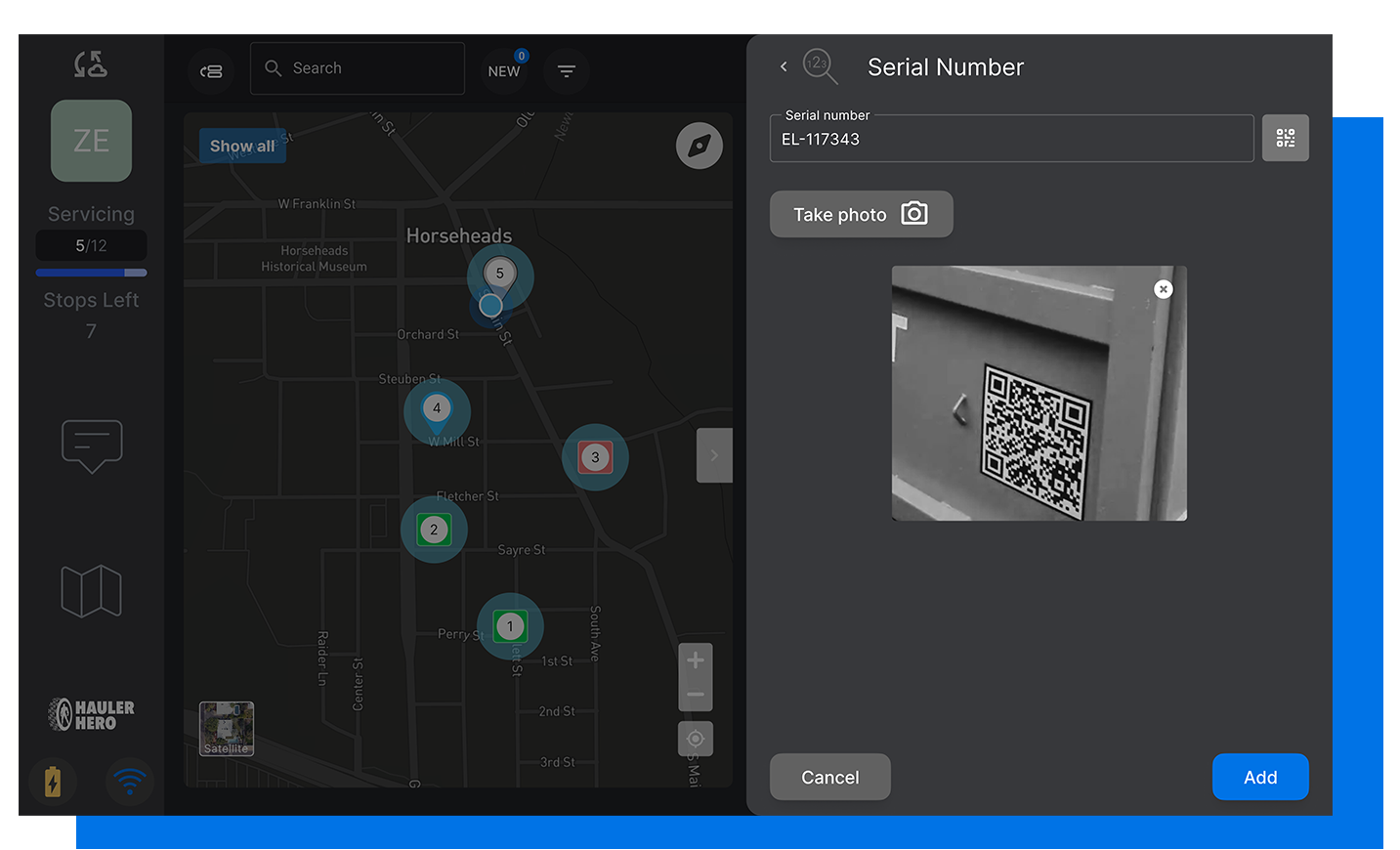Expand the map side panel arrow
1400x850 pixels.
coord(714,455)
